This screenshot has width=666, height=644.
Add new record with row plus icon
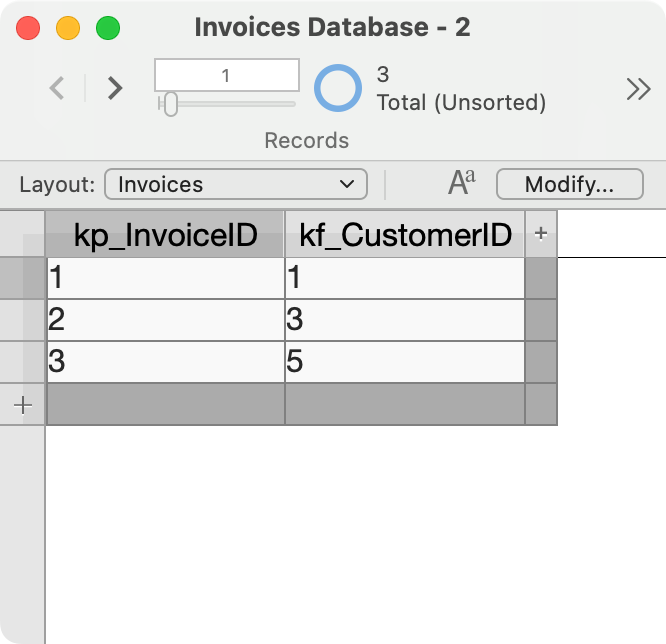coord(23,405)
